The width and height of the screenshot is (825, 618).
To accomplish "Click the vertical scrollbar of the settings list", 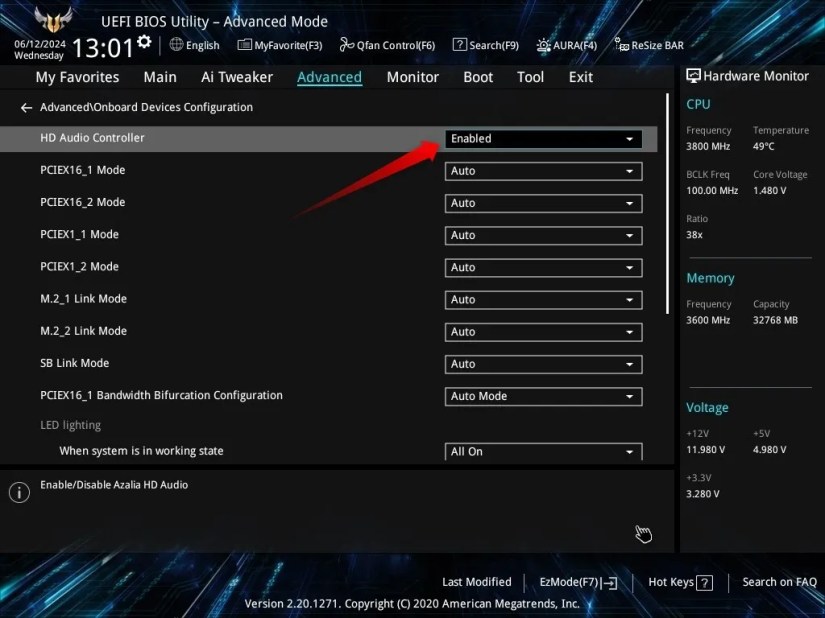I will pyautogui.click(x=667, y=204).
